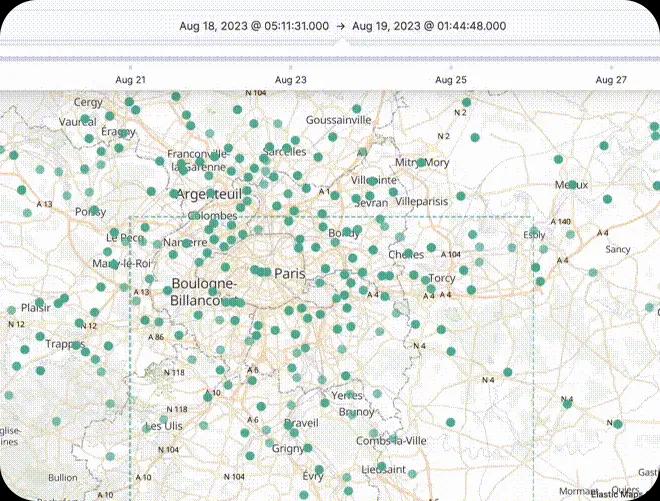Click the Argenteuil label on the map
The height and width of the screenshot is (501, 660).
pos(210,193)
